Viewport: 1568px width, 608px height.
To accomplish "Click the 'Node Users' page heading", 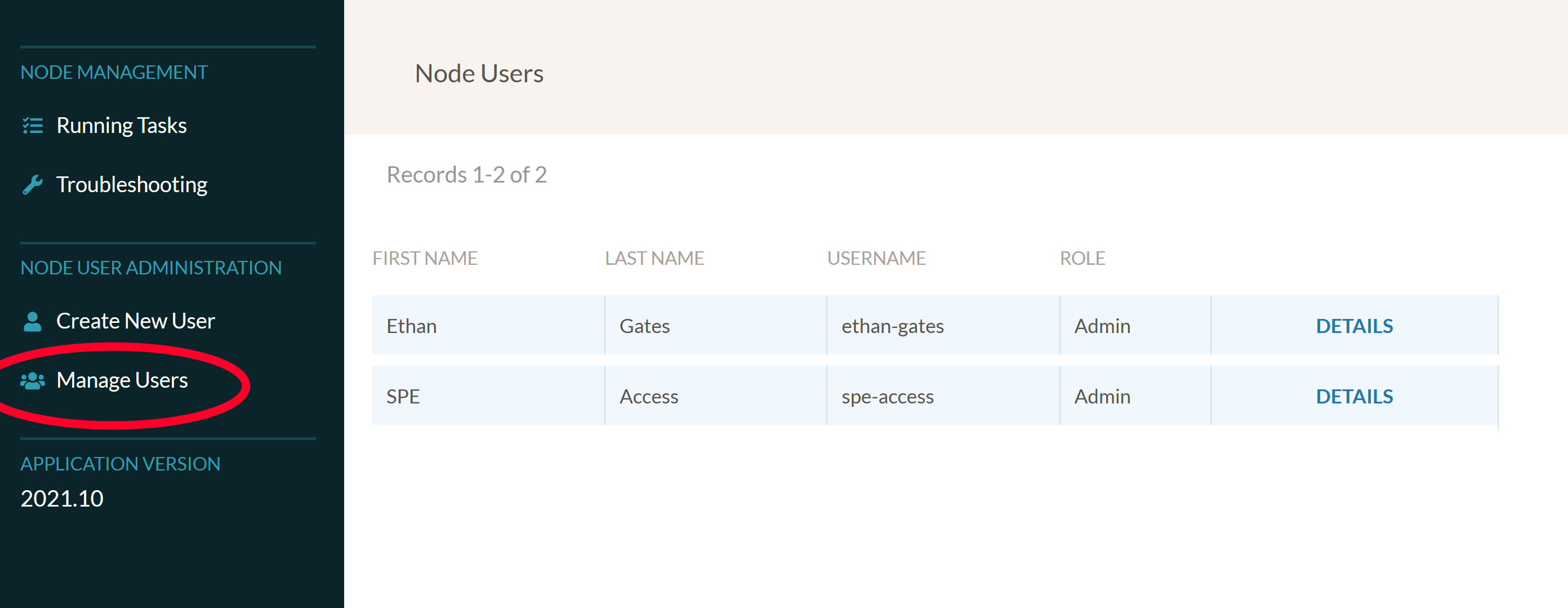I will tap(479, 74).
